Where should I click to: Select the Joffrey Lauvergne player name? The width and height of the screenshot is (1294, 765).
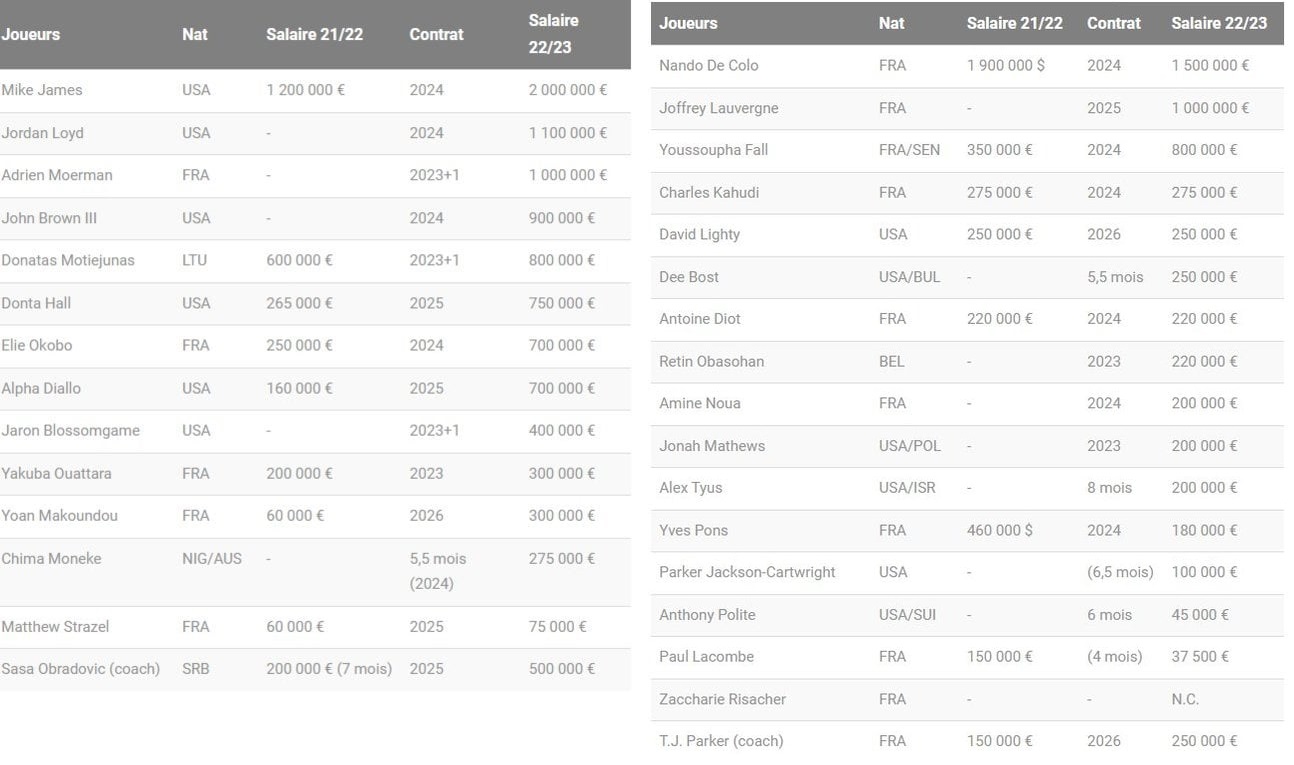(x=718, y=108)
